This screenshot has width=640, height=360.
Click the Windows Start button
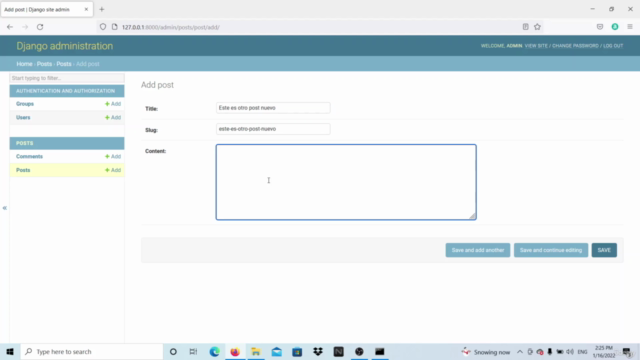pyautogui.click(x=10, y=351)
